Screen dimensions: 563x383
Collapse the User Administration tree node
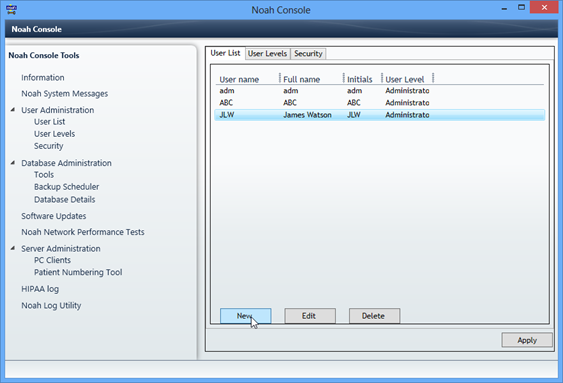[13, 110]
